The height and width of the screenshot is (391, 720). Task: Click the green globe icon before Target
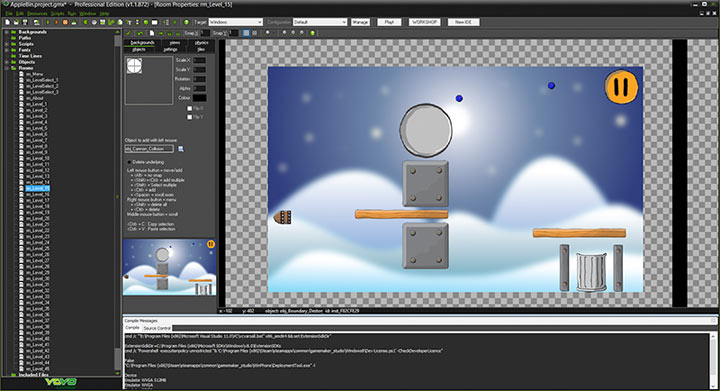tap(186, 22)
